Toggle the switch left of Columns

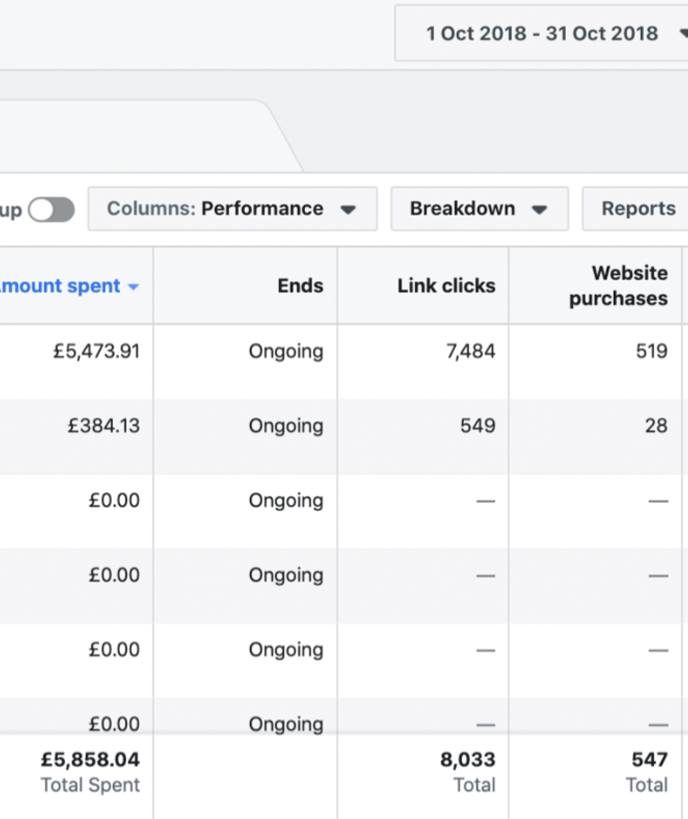coord(51,209)
